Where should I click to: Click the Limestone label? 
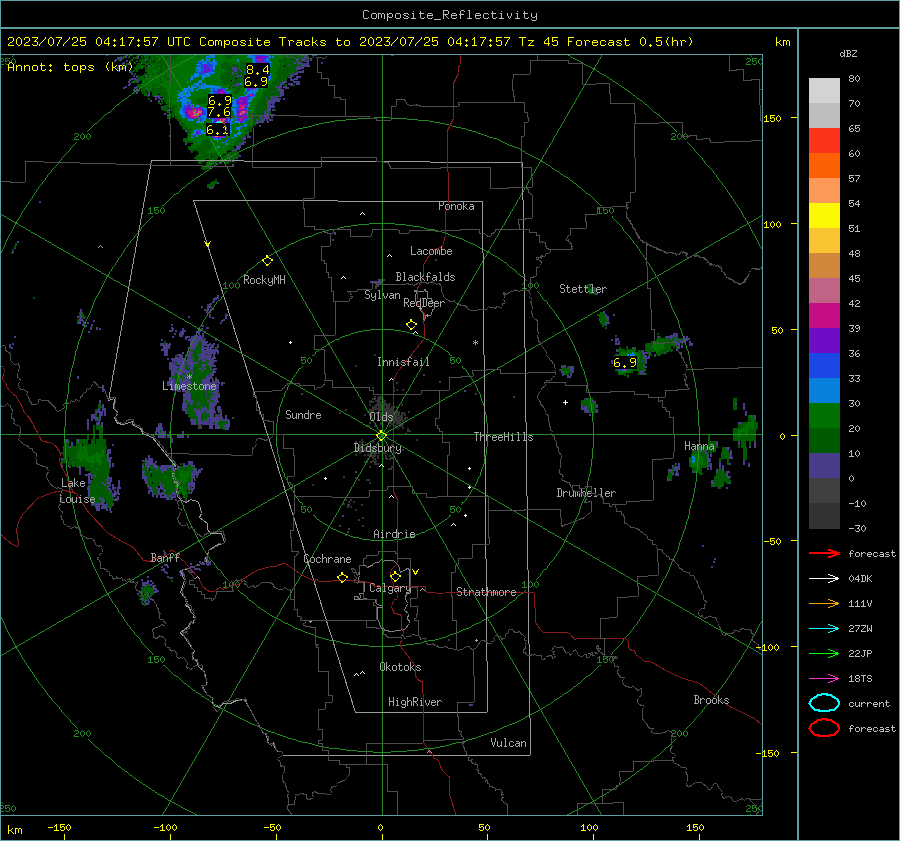[x=189, y=386]
